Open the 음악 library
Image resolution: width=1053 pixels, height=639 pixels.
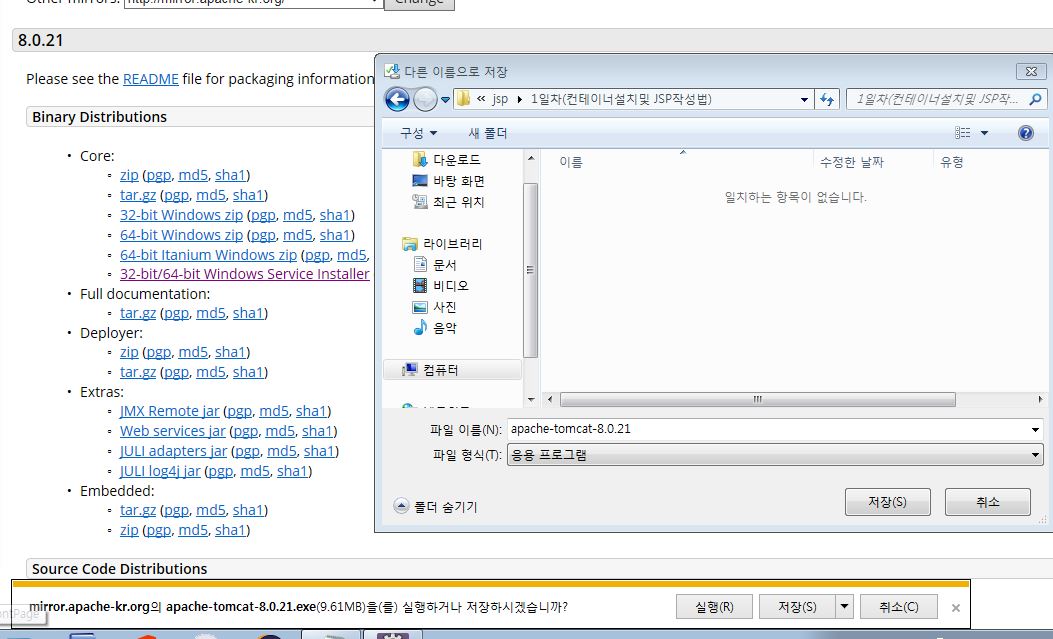point(434,328)
